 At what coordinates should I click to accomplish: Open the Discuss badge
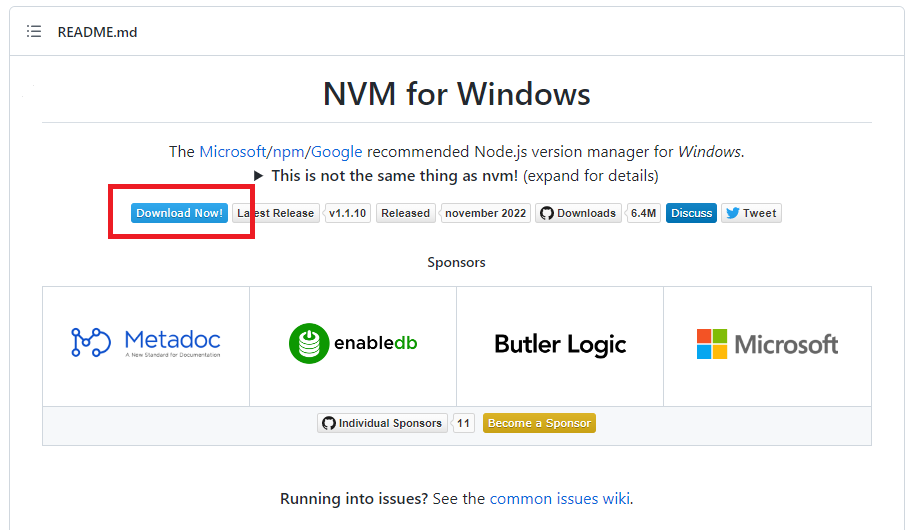(x=691, y=213)
